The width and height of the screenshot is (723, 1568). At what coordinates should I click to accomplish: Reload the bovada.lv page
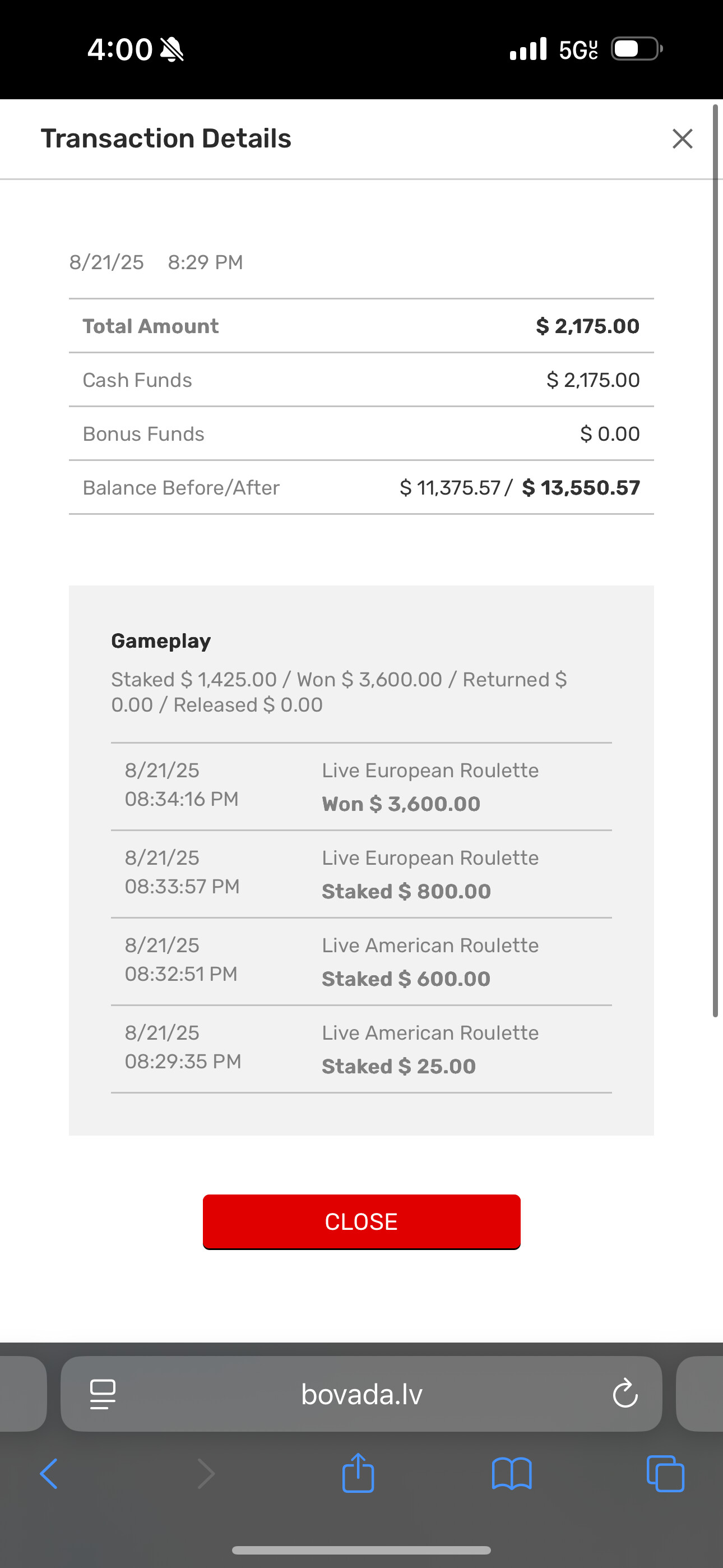click(625, 1393)
